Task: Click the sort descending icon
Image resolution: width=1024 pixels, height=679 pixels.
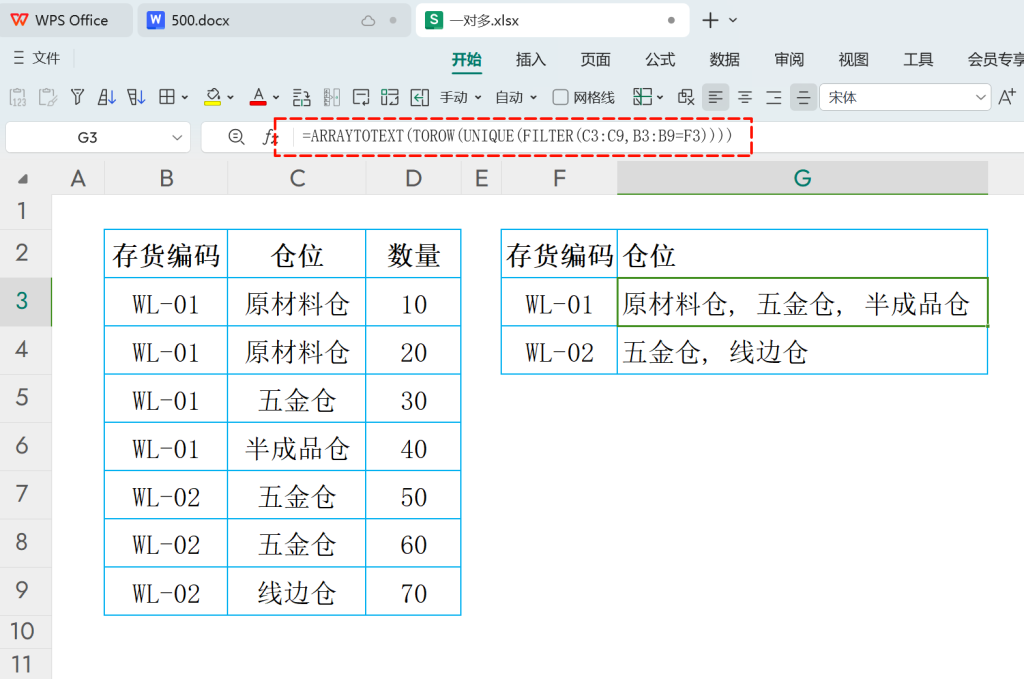Action: click(136, 97)
